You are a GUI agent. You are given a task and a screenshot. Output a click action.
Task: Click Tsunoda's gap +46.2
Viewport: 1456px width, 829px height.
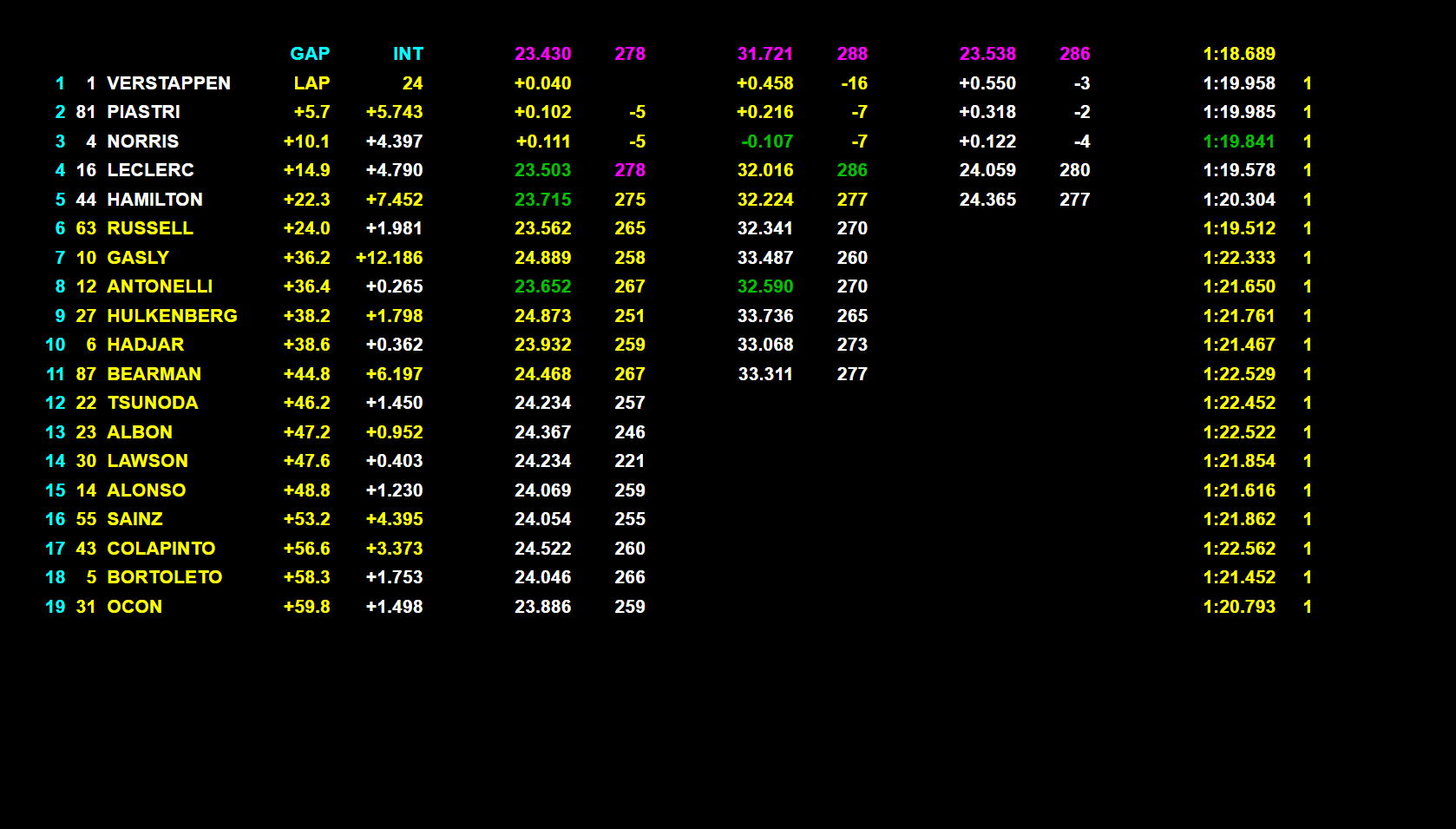[307, 403]
